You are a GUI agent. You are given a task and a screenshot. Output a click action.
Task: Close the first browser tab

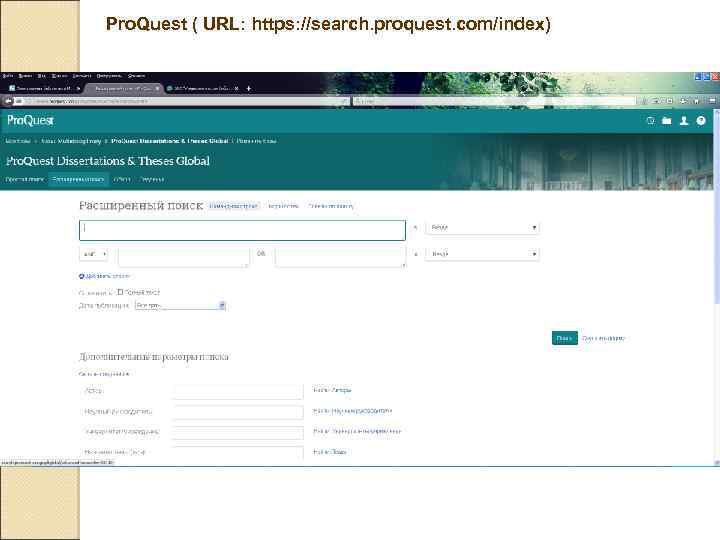coord(79,88)
